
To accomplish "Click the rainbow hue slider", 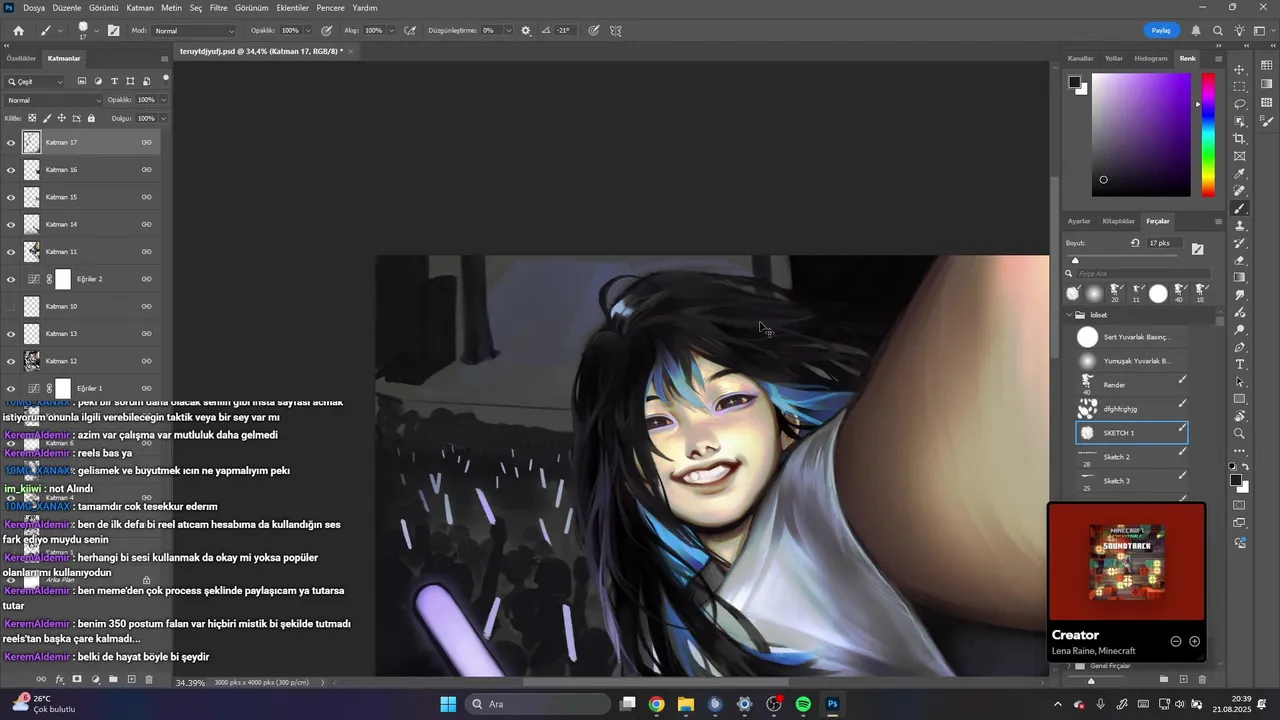I will (x=1208, y=135).
